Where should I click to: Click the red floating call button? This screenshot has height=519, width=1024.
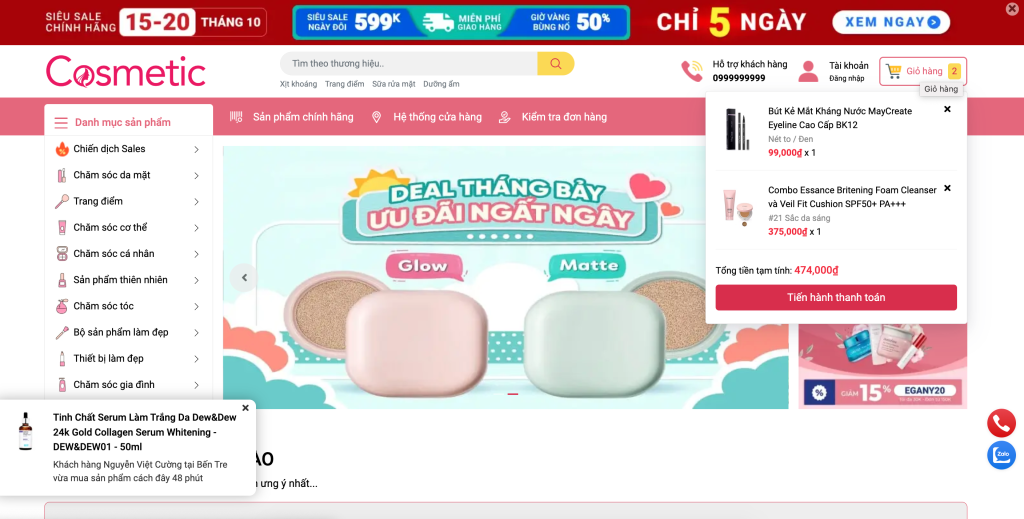click(1001, 424)
